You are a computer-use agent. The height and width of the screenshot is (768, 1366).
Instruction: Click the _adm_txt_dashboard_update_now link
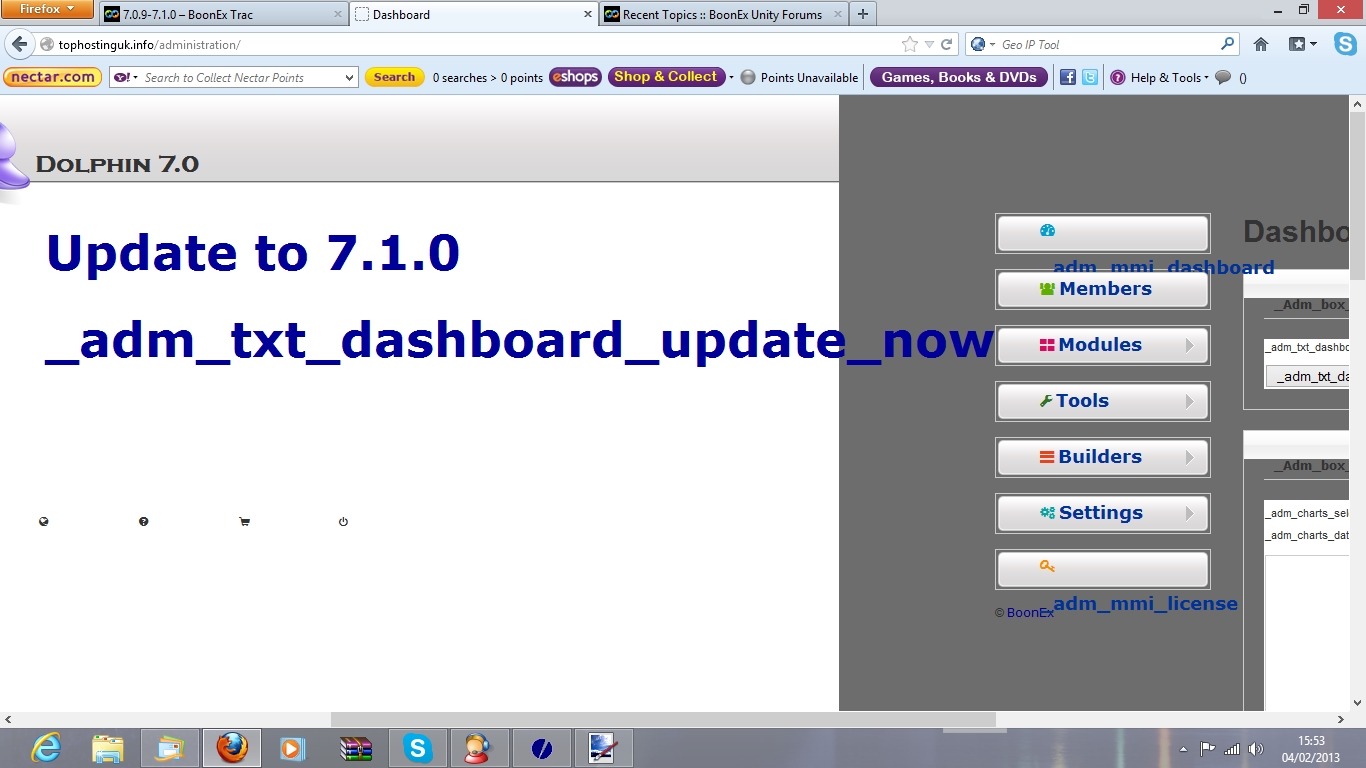(x=520, y=341)
